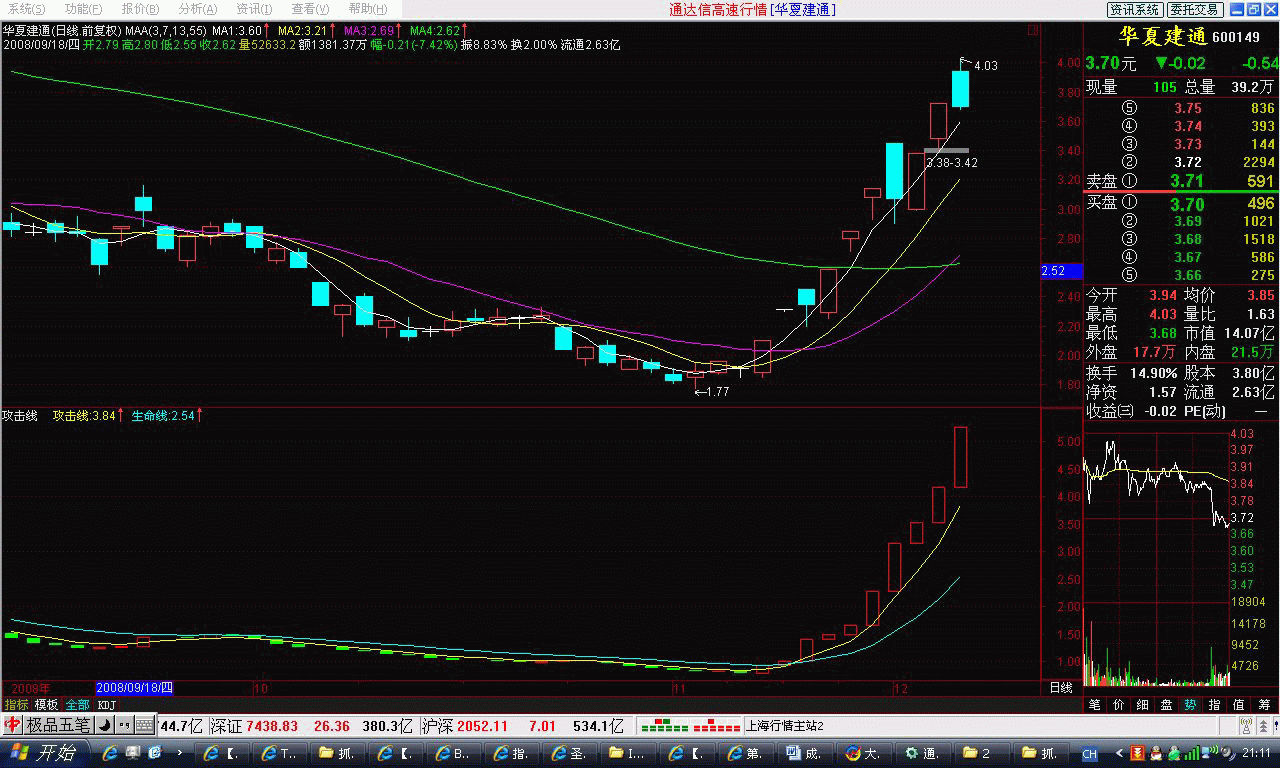Click the small red square chart corner icon
This screenshot has height=768, width=1280.
click(x=1033, y=31)
